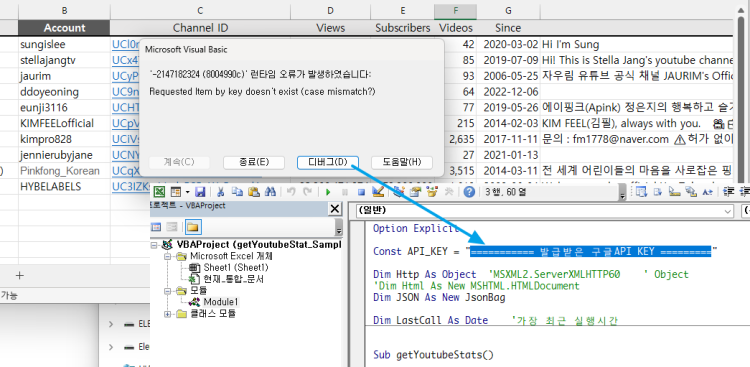Click the Parameter Info icon
Screen dimensions: 750x367
[x=691, y=192]
